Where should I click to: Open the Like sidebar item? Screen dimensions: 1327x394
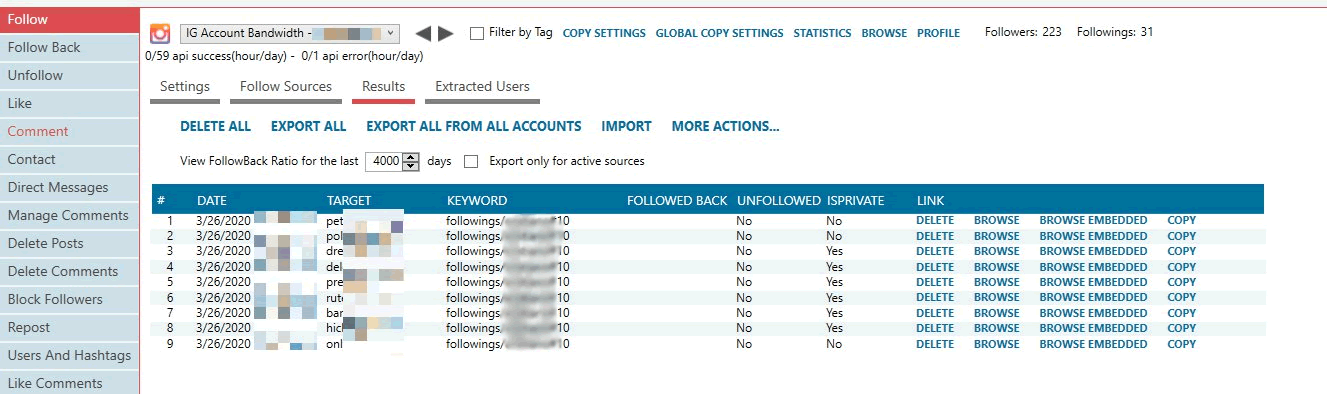[x=70, y=103]
